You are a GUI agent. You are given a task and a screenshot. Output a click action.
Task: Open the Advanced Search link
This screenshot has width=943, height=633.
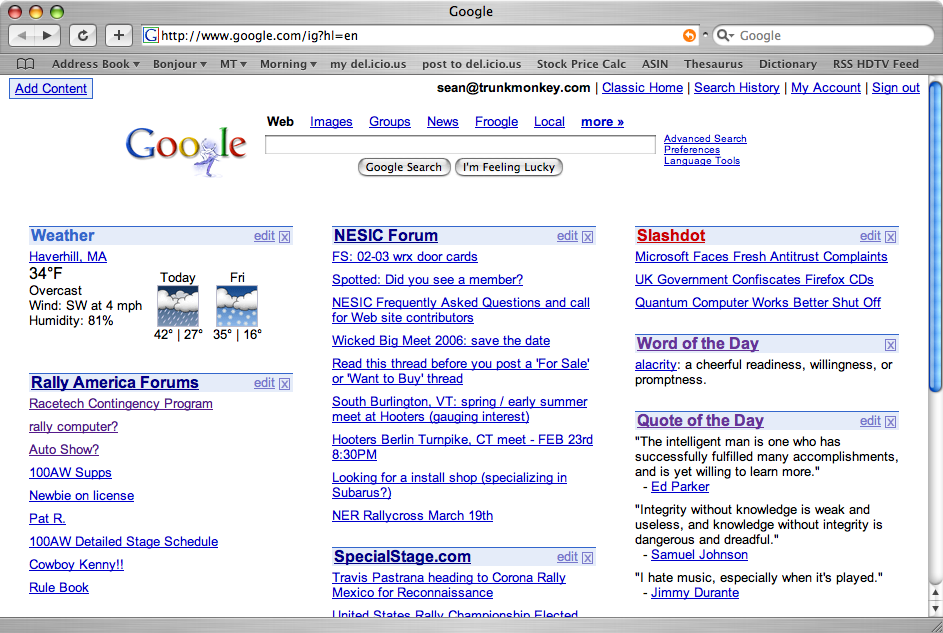[x=705, y=138]
